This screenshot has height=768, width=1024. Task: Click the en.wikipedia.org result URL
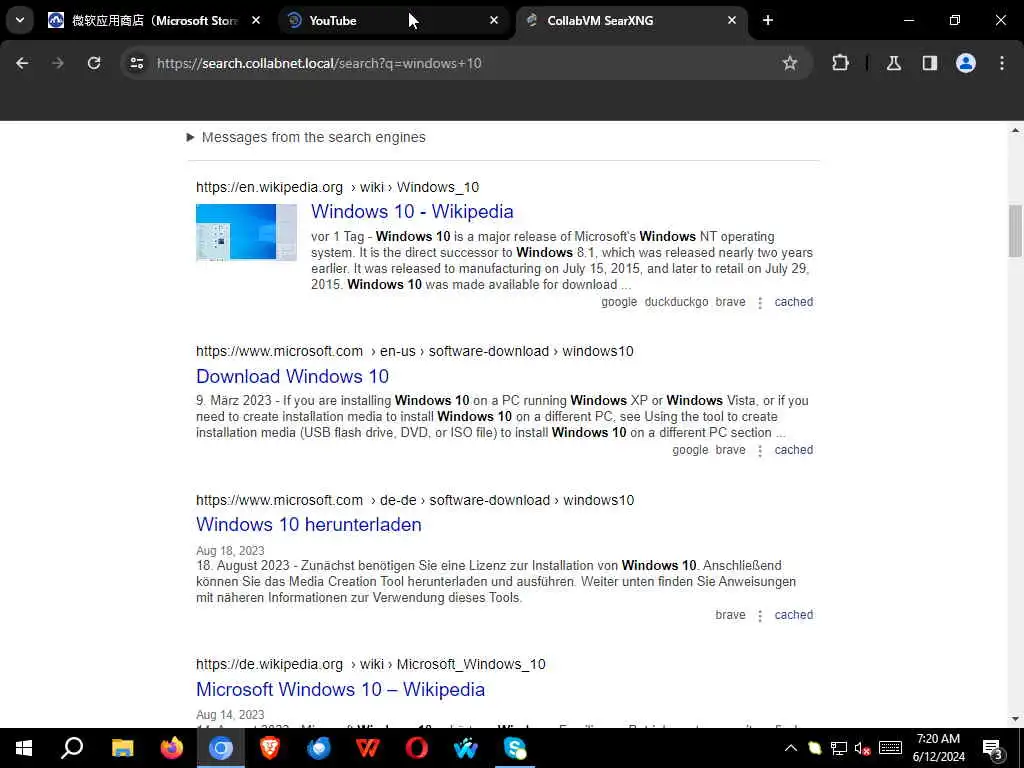coord(337,187)
